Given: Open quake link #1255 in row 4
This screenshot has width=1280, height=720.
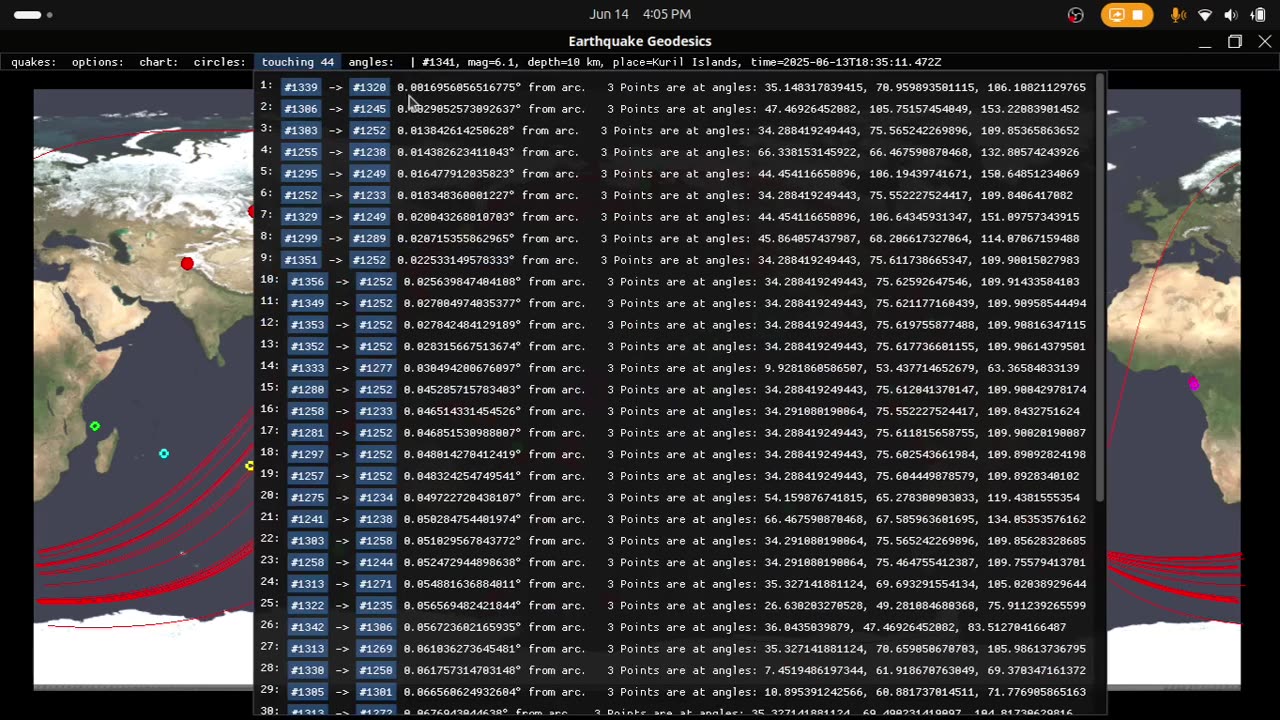Looking at the screenshot, I should pyautogui.click(x=301, y=153).
